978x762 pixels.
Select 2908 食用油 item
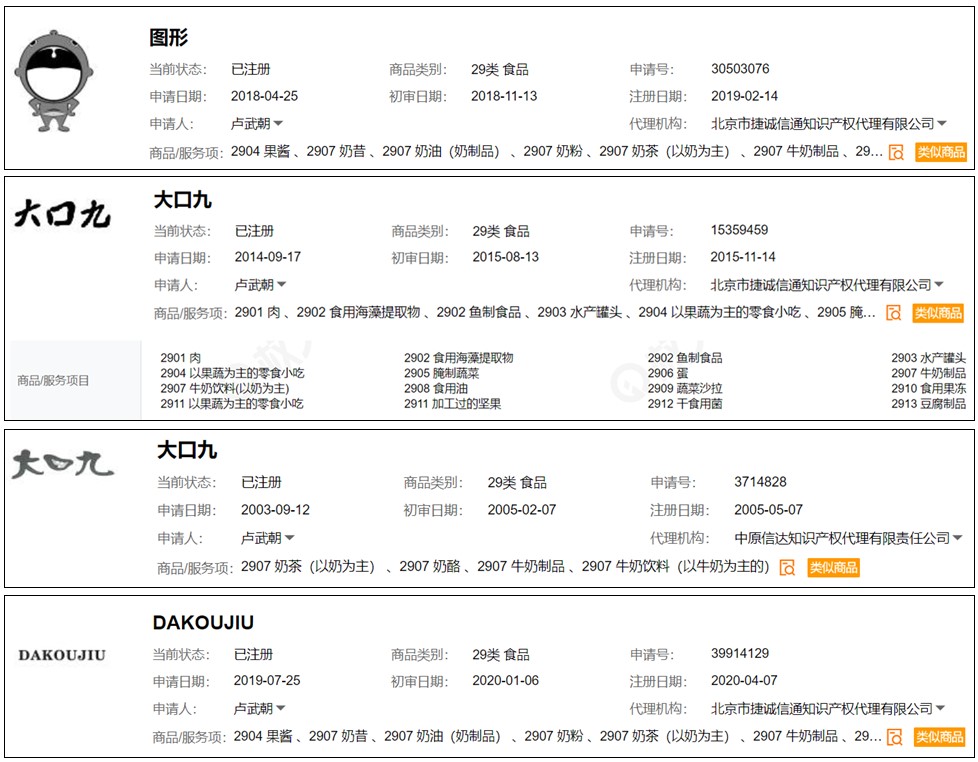(436, 388)
